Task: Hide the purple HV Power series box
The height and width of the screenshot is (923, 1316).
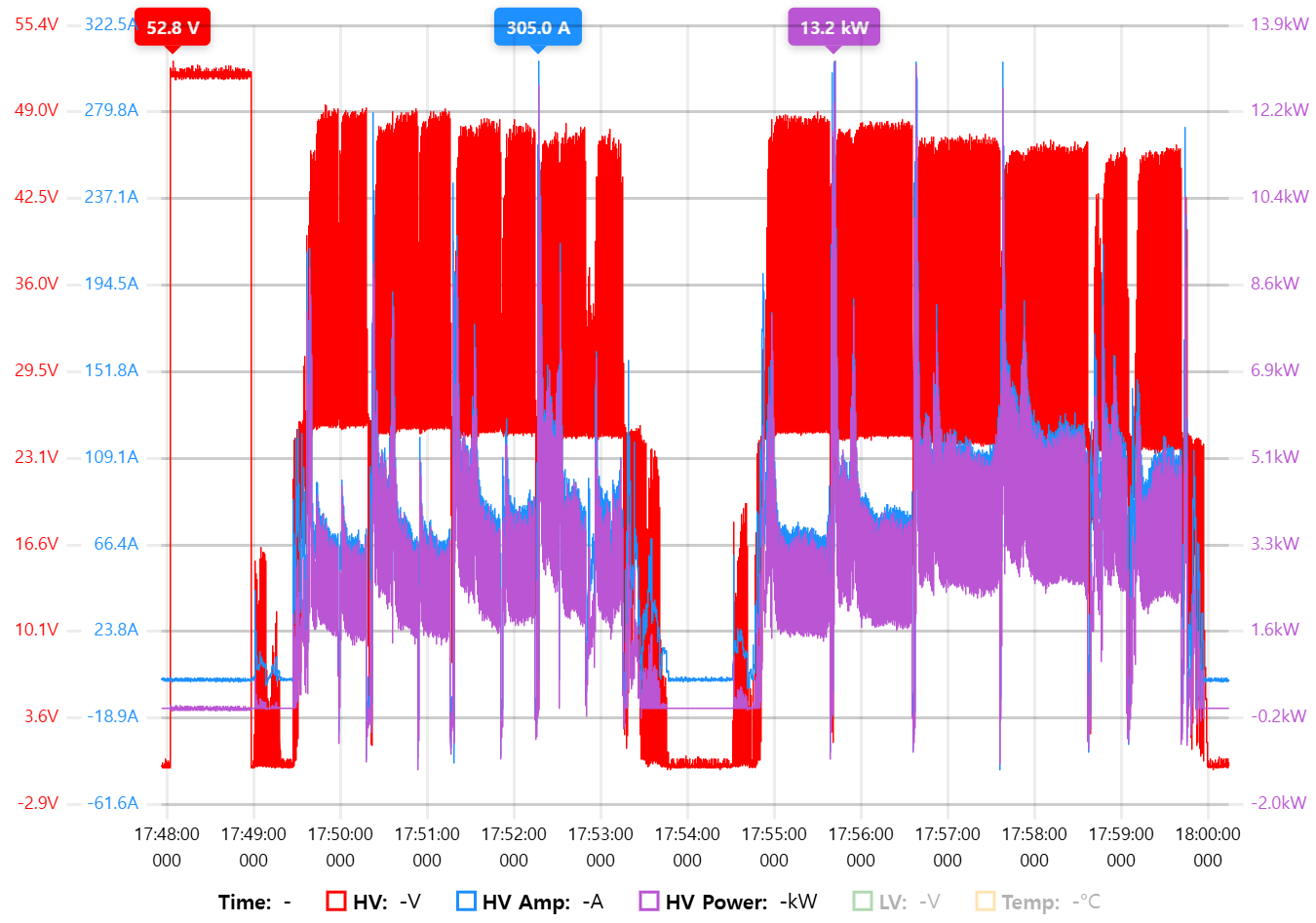Action: coord(649,902)
